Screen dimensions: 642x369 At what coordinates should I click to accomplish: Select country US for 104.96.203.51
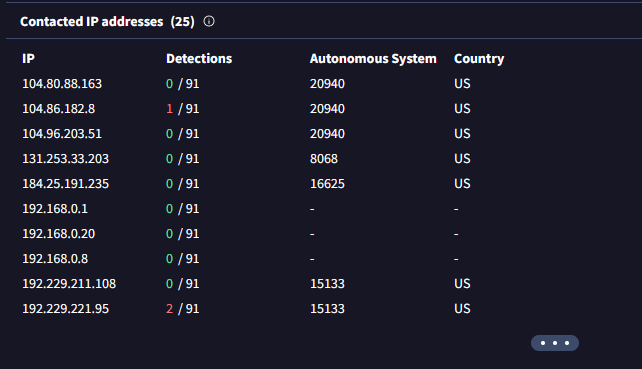[x=462, y=134]
